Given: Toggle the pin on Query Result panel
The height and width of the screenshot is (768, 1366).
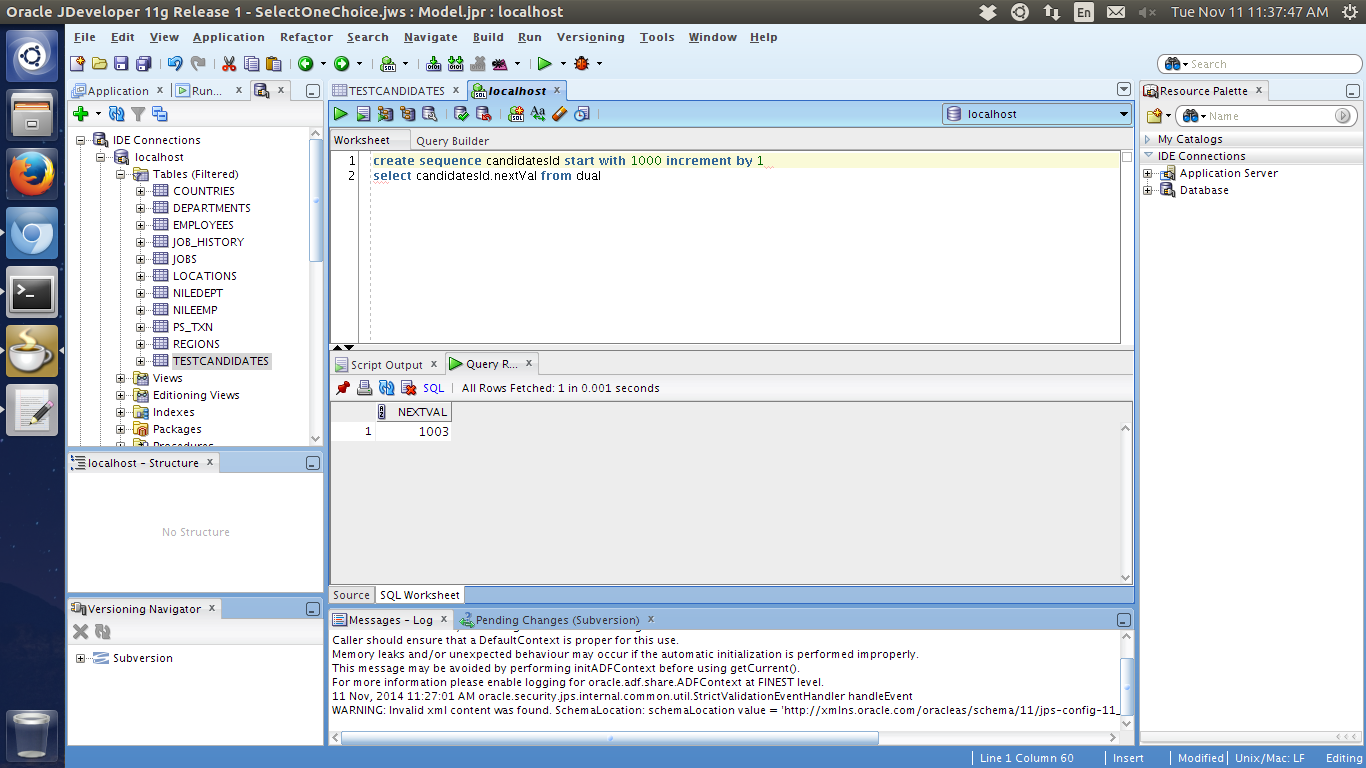Looking at the screenshot, I should tap(343, 388).
